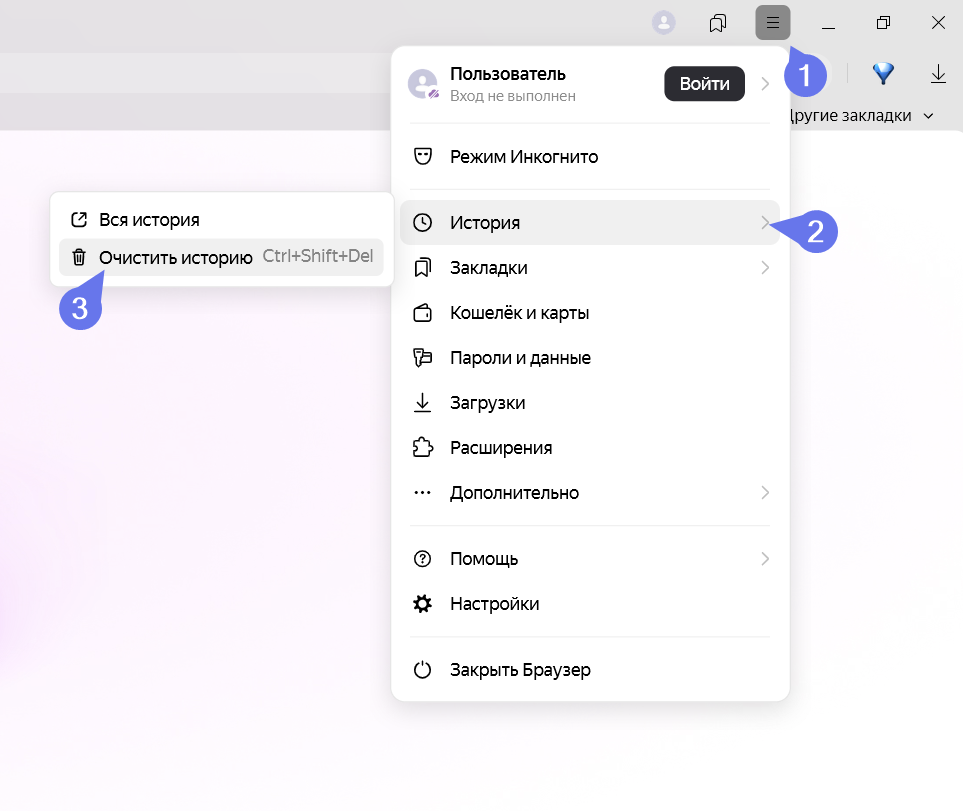The width and height of the screenshot is (963, 811).
Task: Expand the История submenu chevron
Action: coord(765,222)
